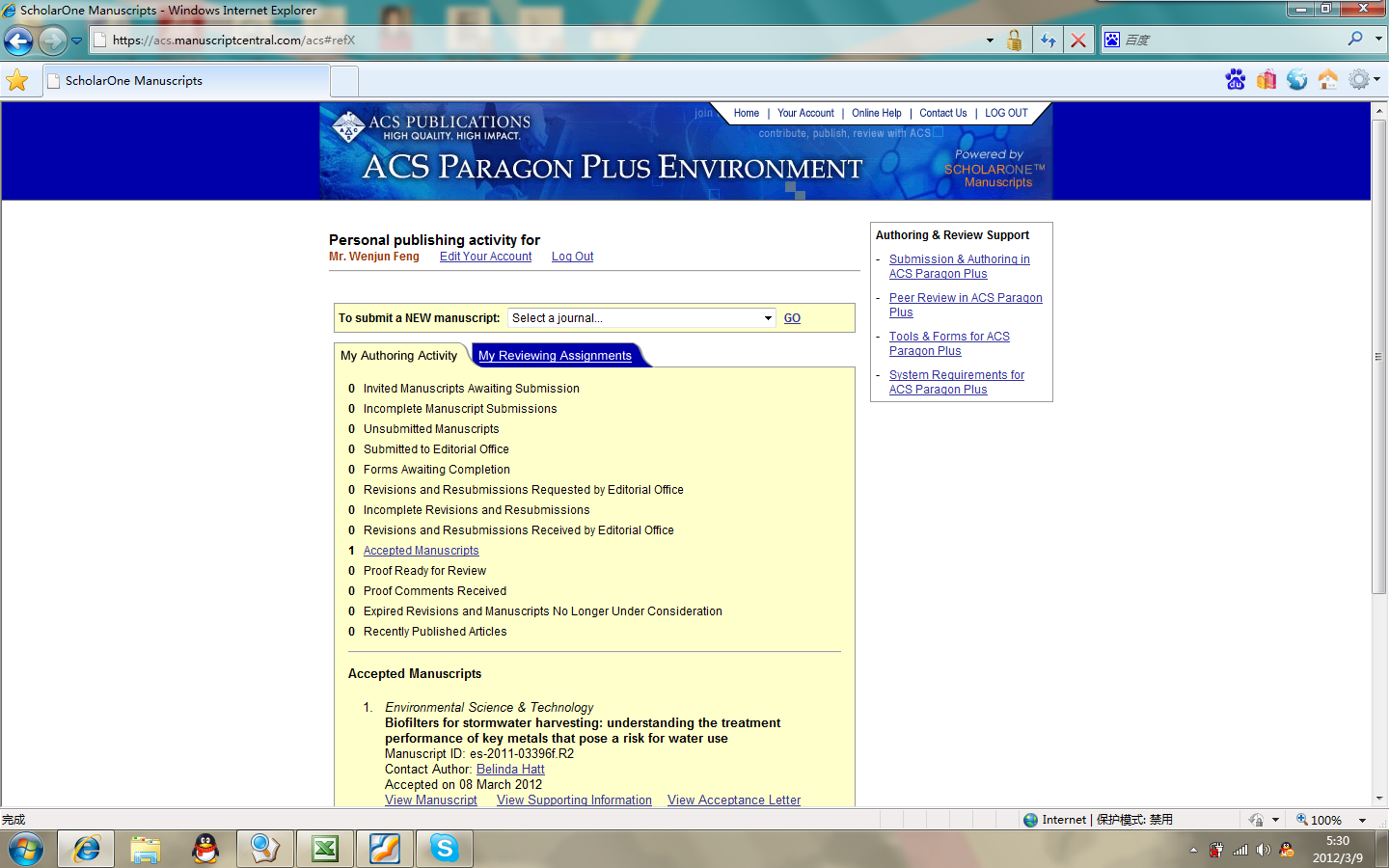Click the search magnifier icon
The image size is (1389, 868).
click(x=1355, y=39)
